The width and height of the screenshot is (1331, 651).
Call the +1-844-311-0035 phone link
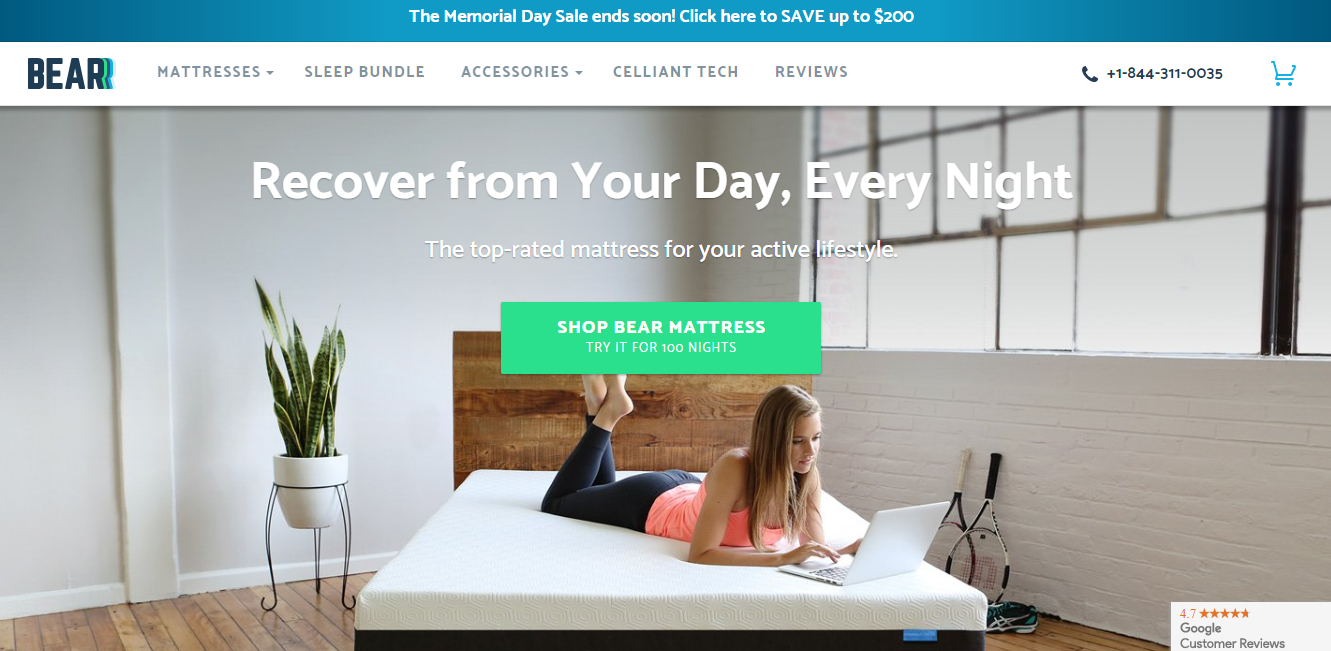[x=1164, y=74]
